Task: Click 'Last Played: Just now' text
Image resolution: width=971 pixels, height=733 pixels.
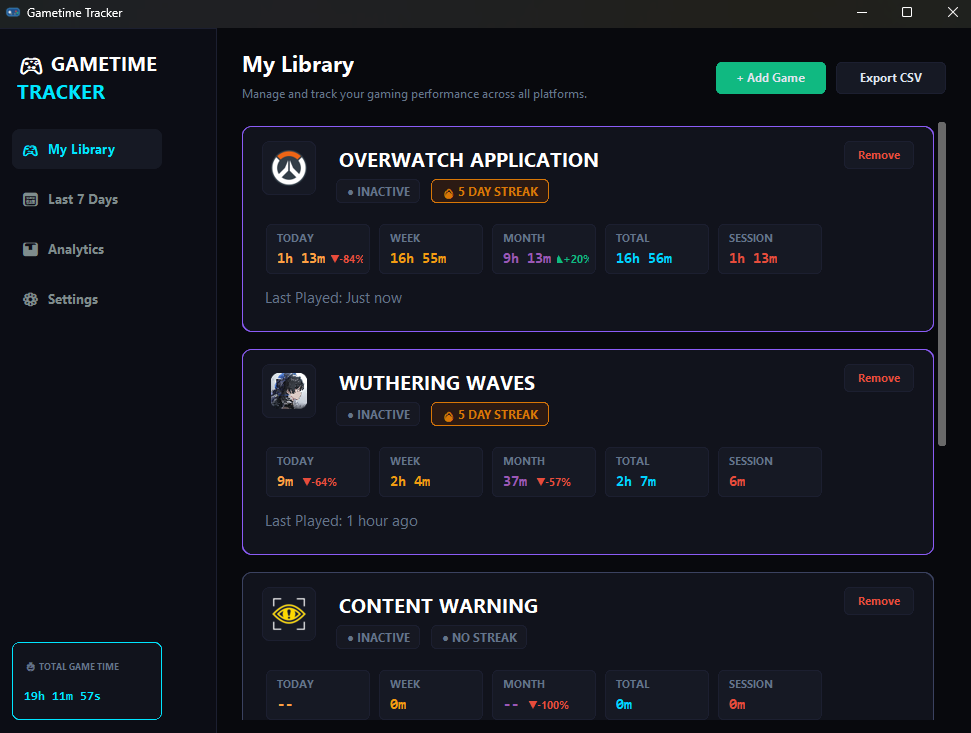Action: pos(333,298)
